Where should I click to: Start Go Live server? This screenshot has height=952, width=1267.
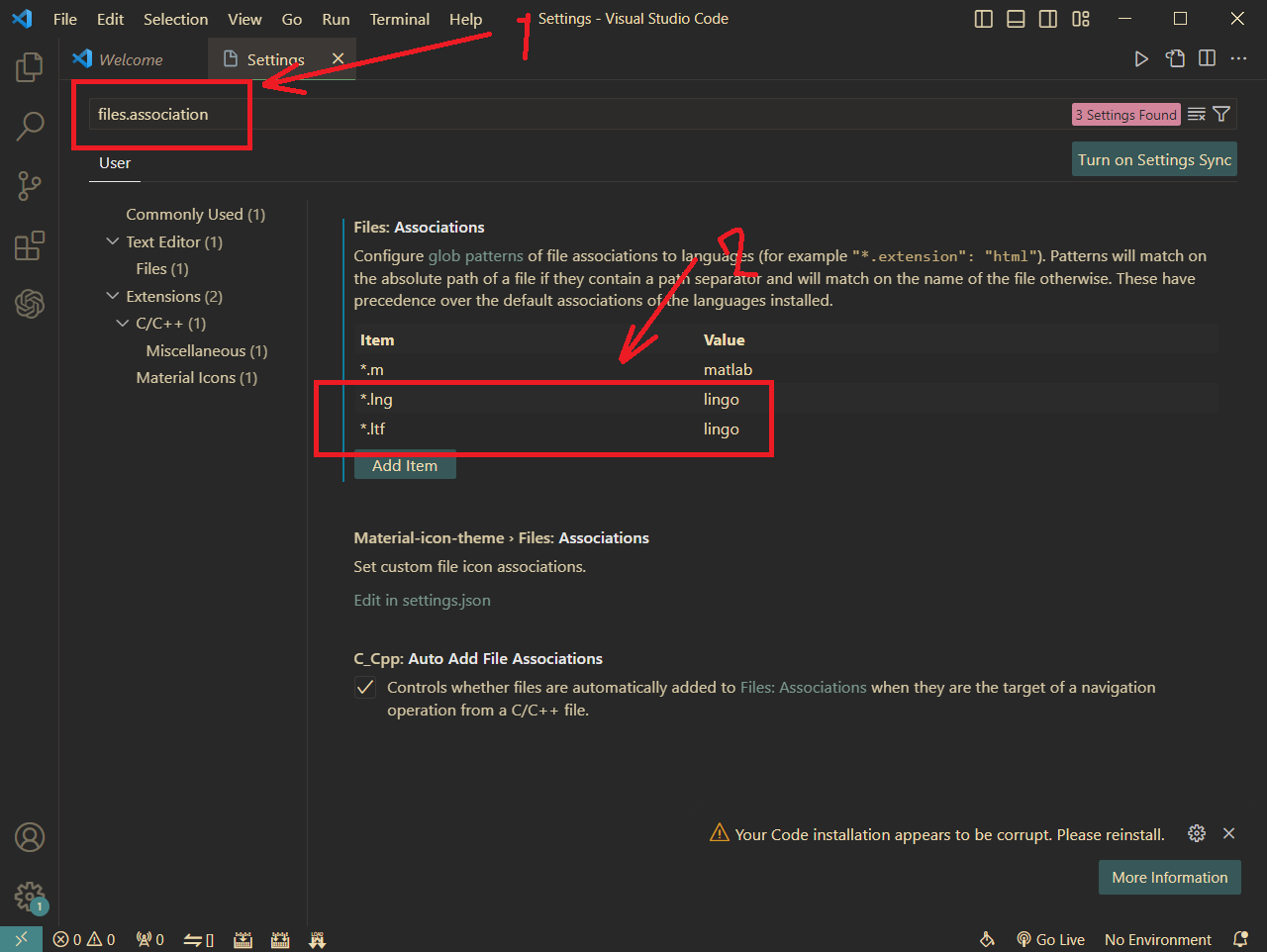tap(1050, 940)
